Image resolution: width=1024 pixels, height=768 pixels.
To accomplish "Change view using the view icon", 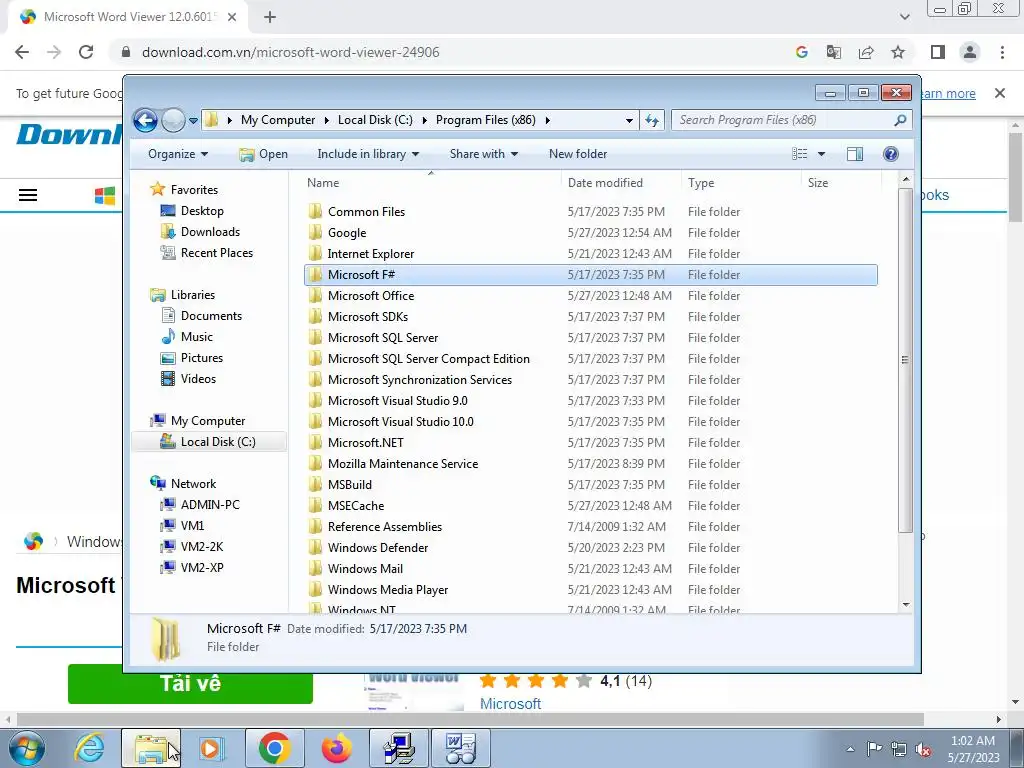I will (799, 154).
